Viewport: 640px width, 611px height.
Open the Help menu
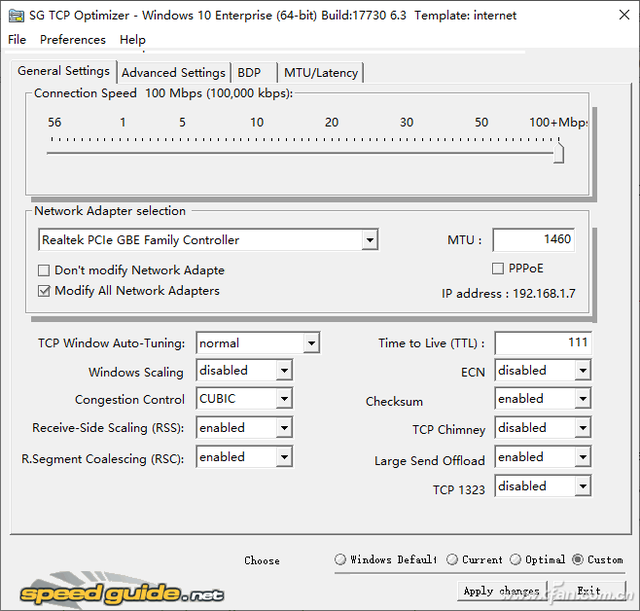coord(132,40)
